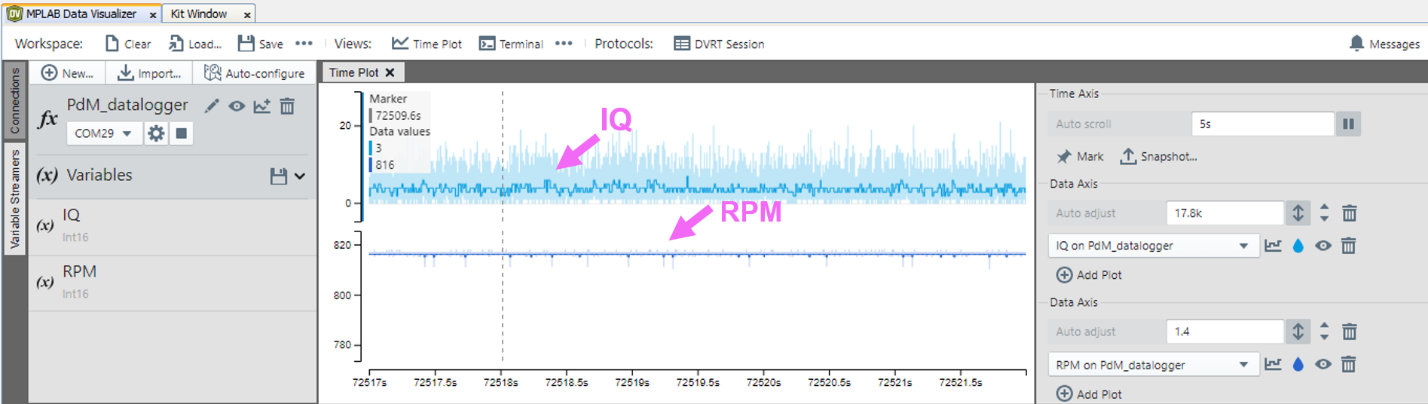The image size is (1428, 404).
Task: Open plot style icon for RPM plot
Action: pyautogui.click(x=1274, y=365)
